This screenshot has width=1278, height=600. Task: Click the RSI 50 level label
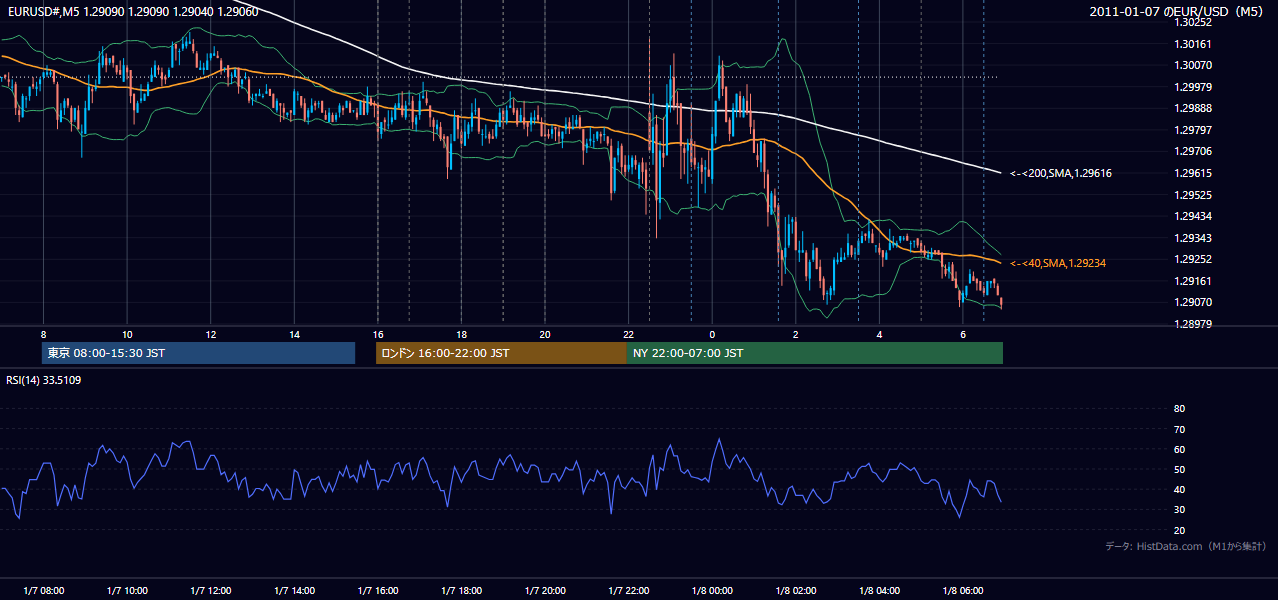coord(1179,469)
